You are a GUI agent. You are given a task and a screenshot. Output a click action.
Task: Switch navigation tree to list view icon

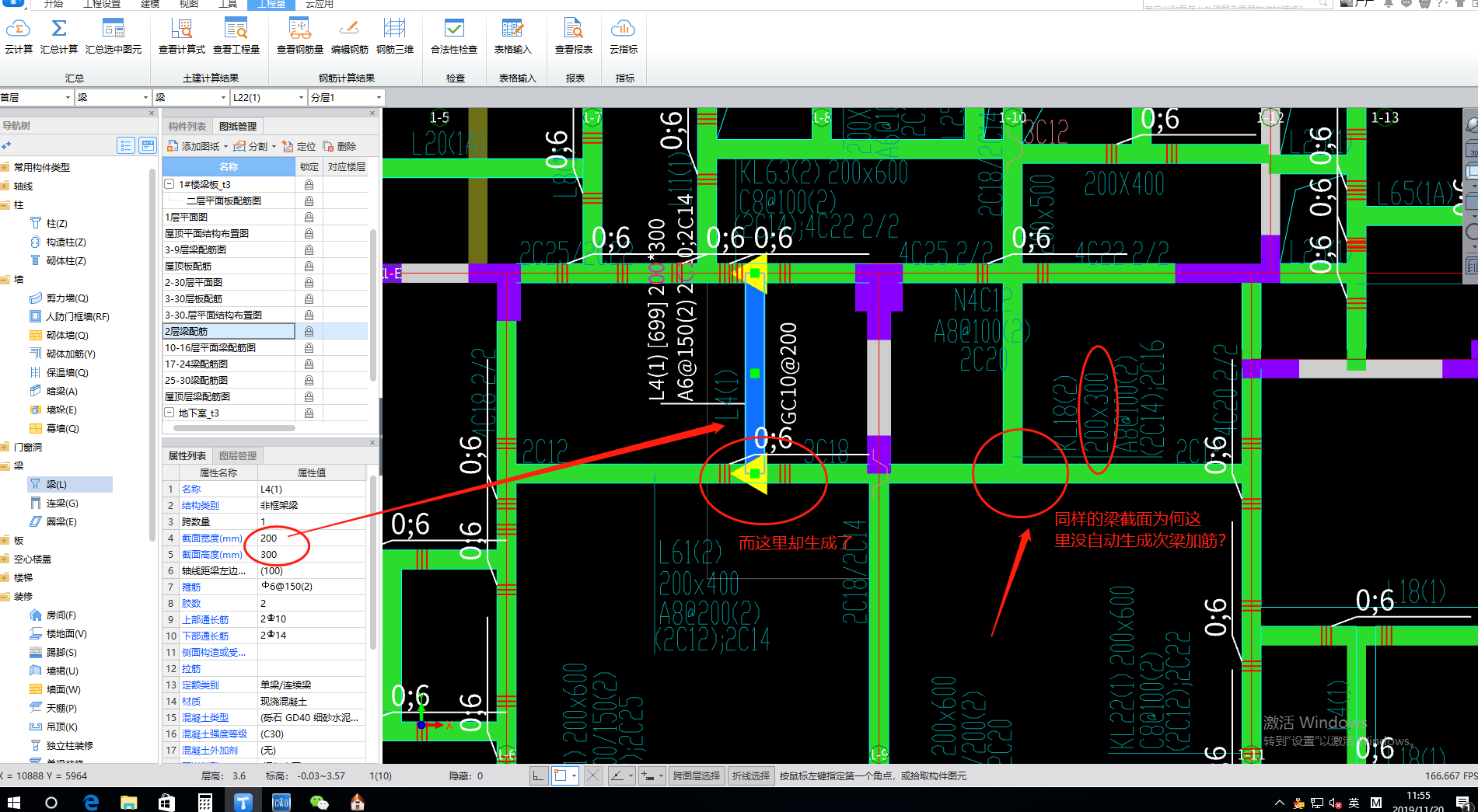tap(126, 145)
